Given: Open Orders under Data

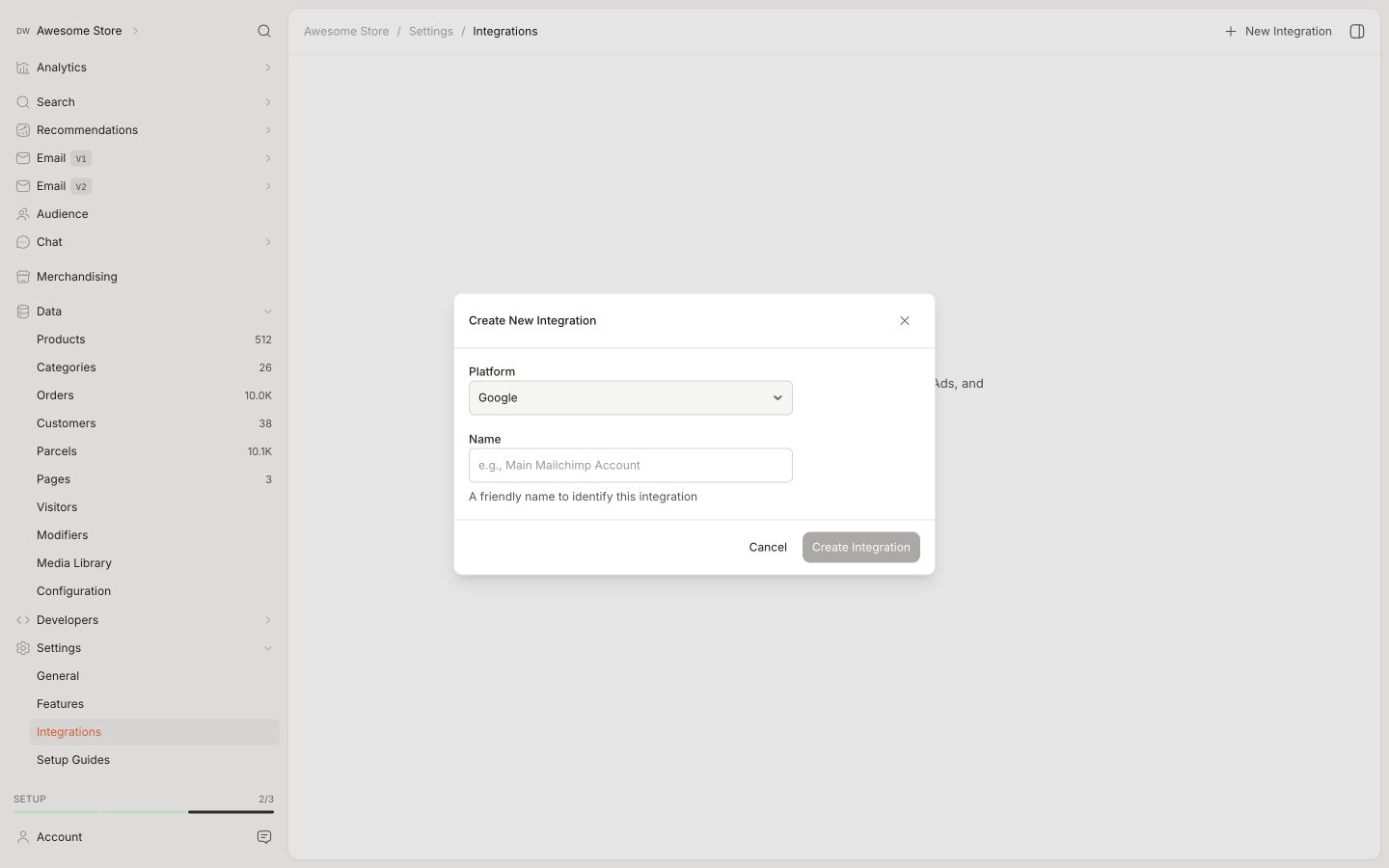Looking at the screenshot, I should click(x=154, y=395).
